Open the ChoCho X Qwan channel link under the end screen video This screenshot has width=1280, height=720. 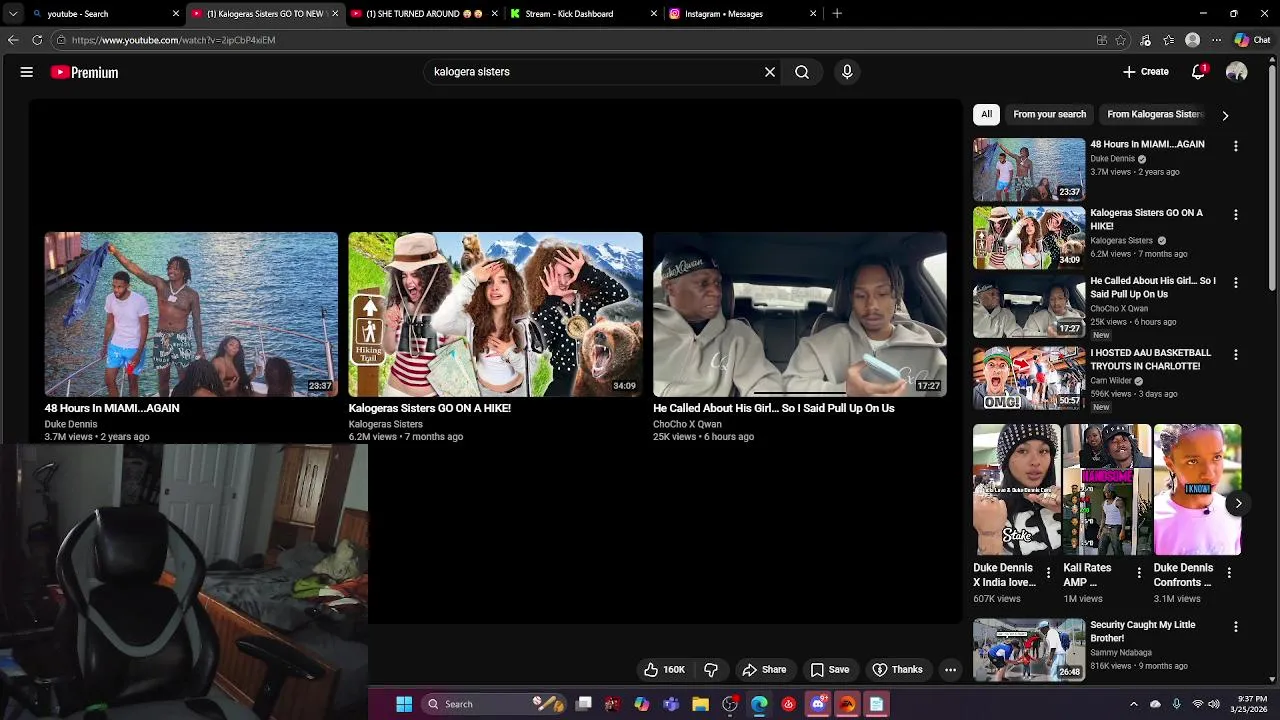[687, 424]
